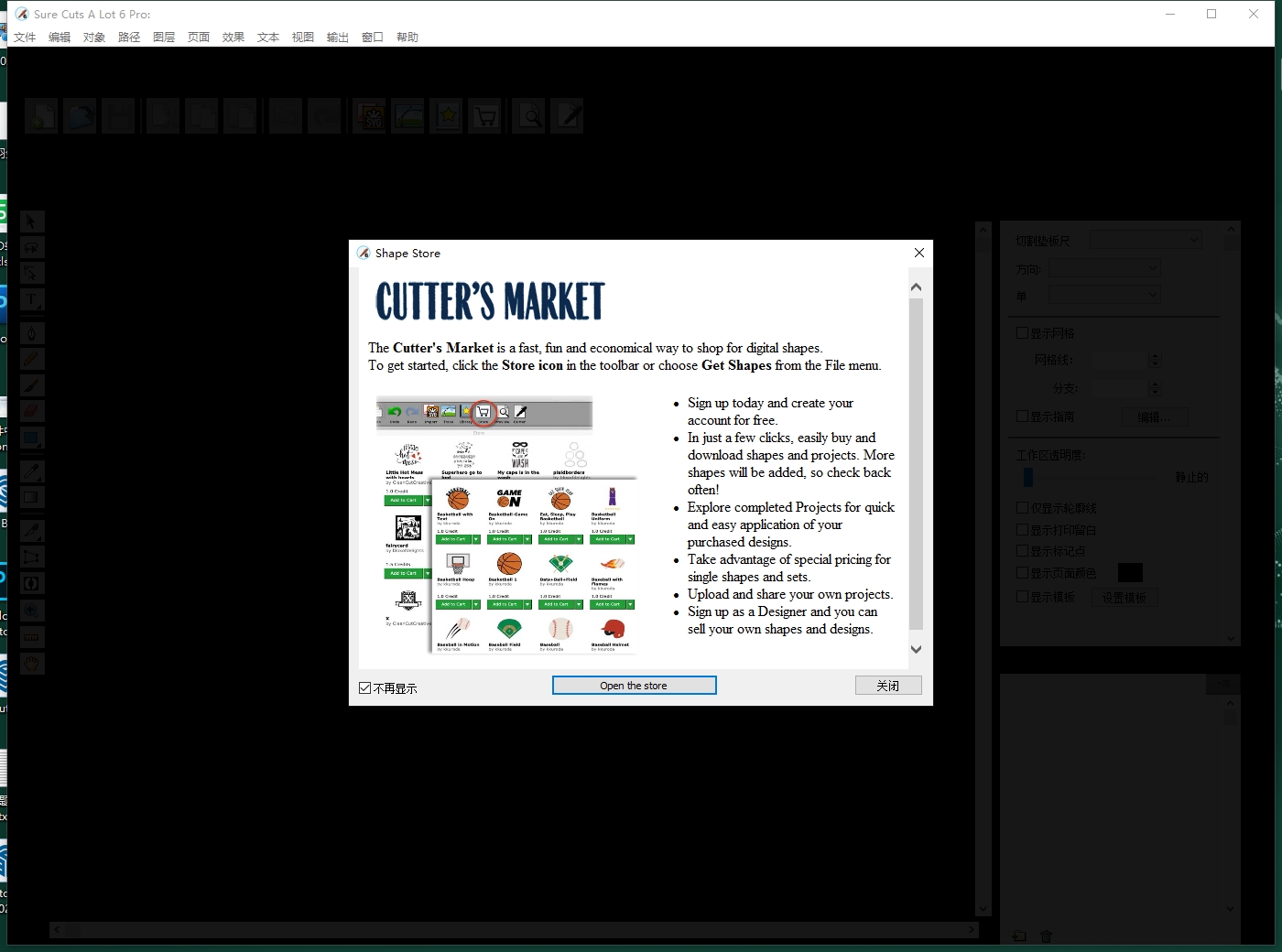1282x952 pixels.
Task: Click the Cutter's Market toolbar preview image
Action: [484, 412]
